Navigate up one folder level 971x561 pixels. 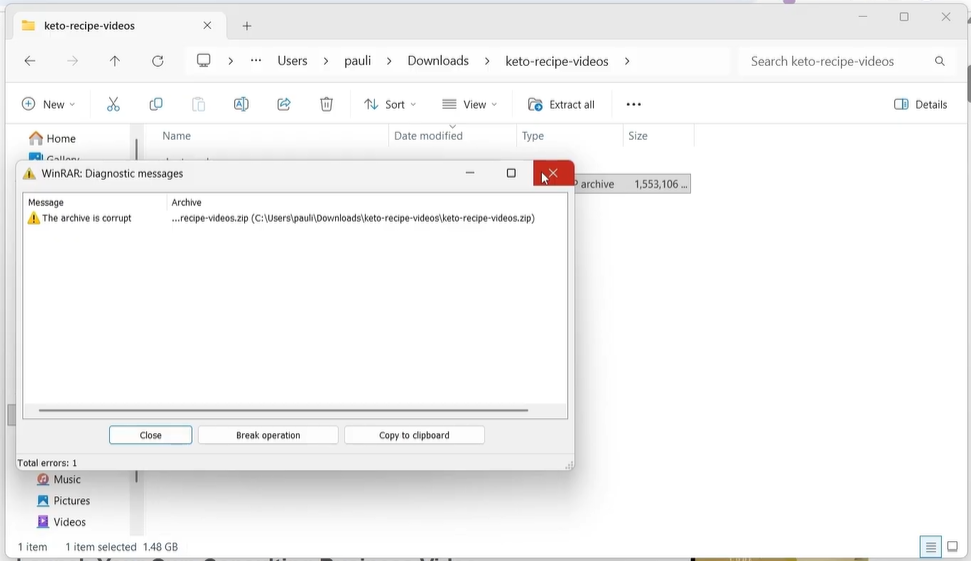pos(115,61)
